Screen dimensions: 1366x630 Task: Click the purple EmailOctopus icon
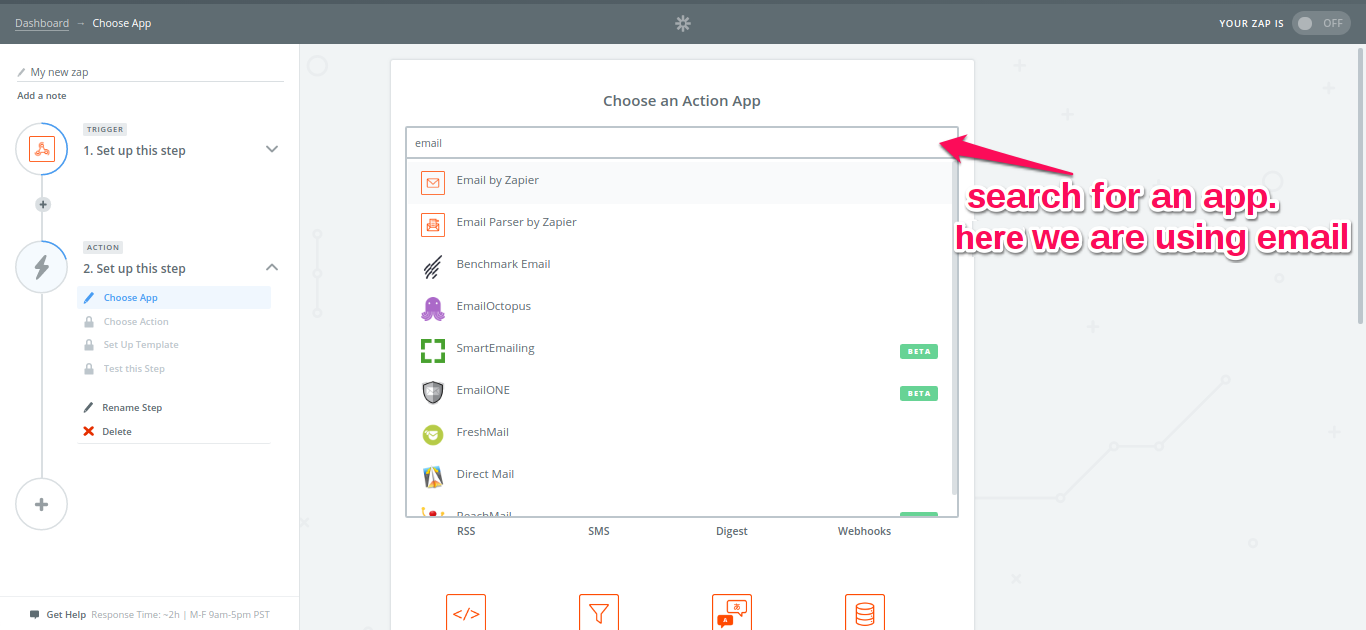[433, 309]
